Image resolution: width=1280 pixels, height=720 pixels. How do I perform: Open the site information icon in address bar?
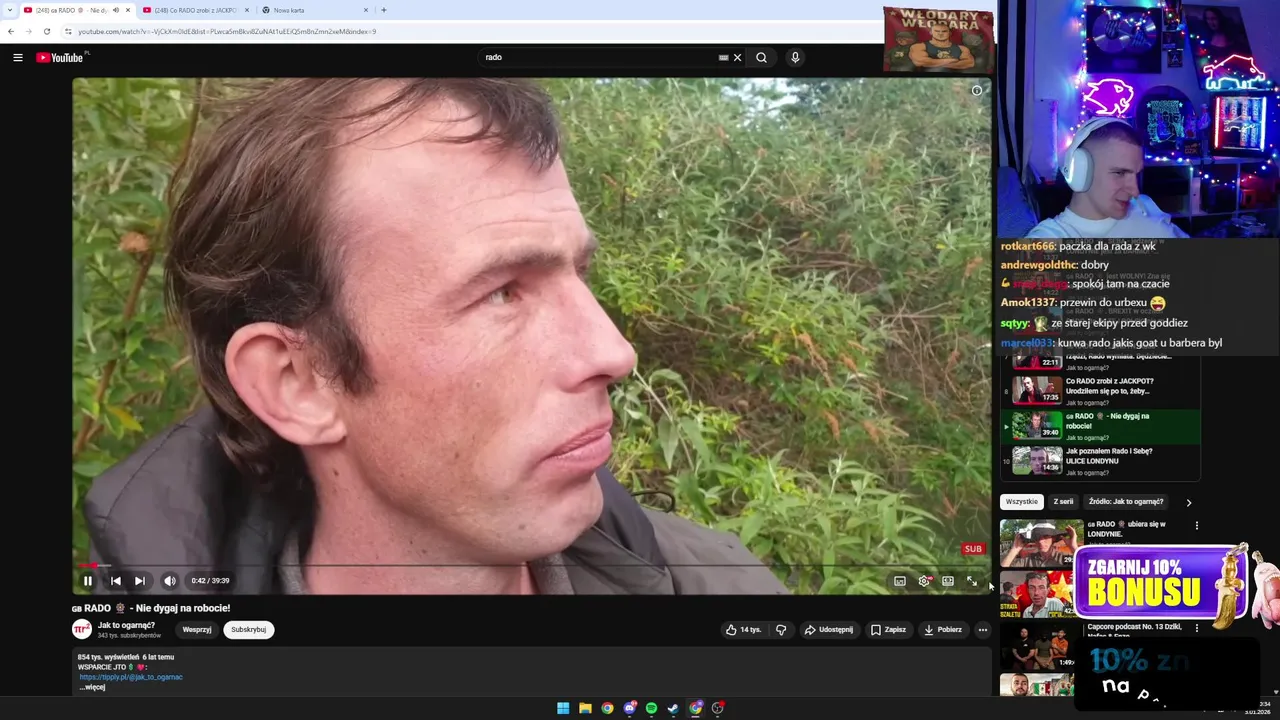(x=68, y=32)
